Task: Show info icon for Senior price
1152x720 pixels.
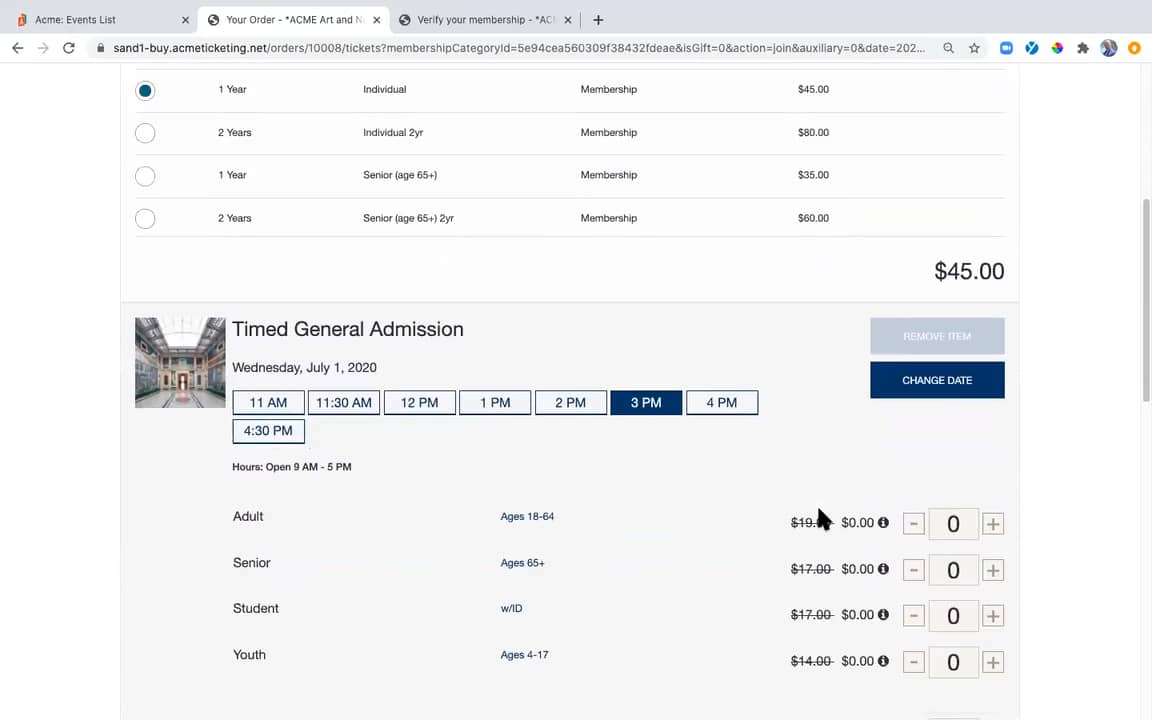Action: coord(883,569)
